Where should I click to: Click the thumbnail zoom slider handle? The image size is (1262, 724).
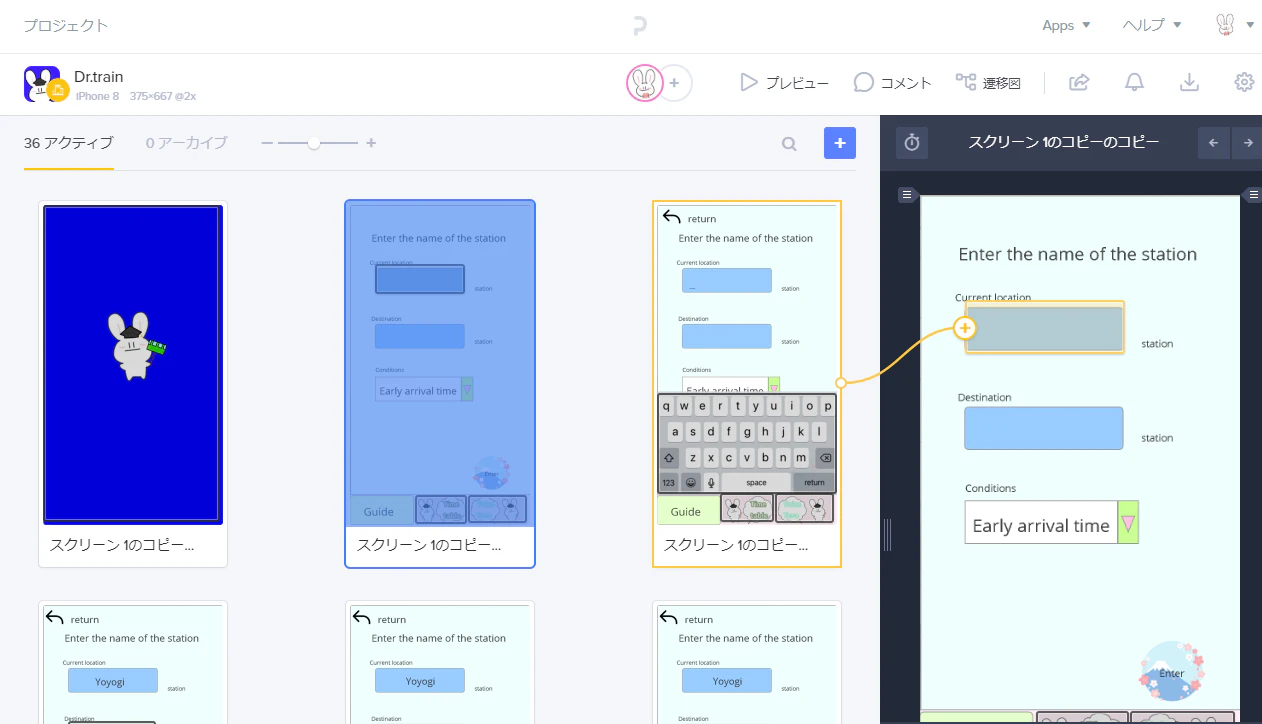[x=314, y=143]
